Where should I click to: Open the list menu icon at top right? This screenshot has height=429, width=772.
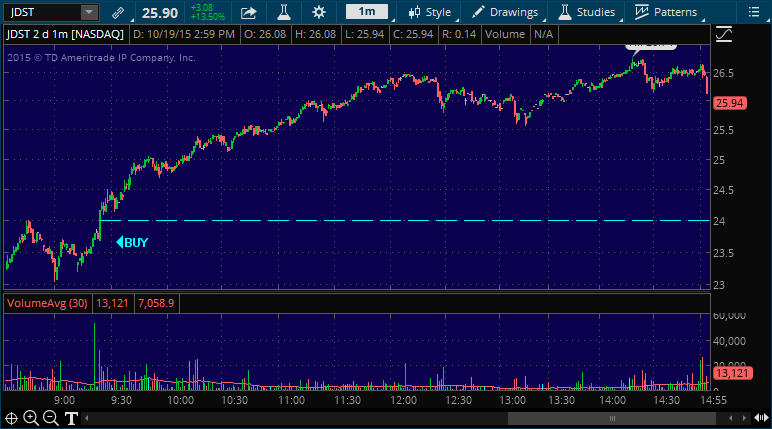(x=753, y=12)
